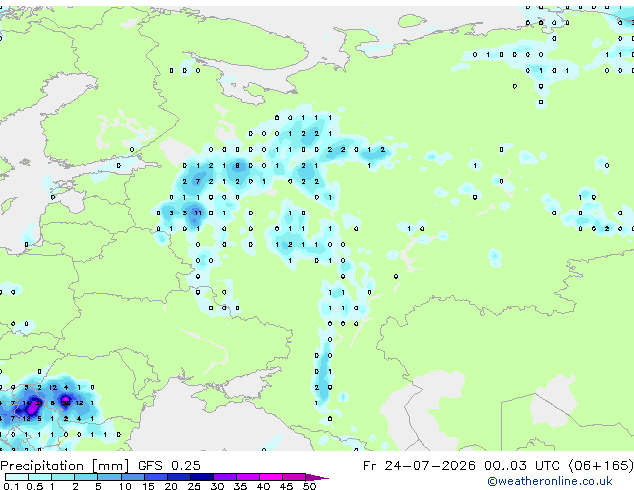Open the weatheronline.co.uk copyright link
Image resolution: width=634 pixels, height=490 pixels.
click(550, 481)
